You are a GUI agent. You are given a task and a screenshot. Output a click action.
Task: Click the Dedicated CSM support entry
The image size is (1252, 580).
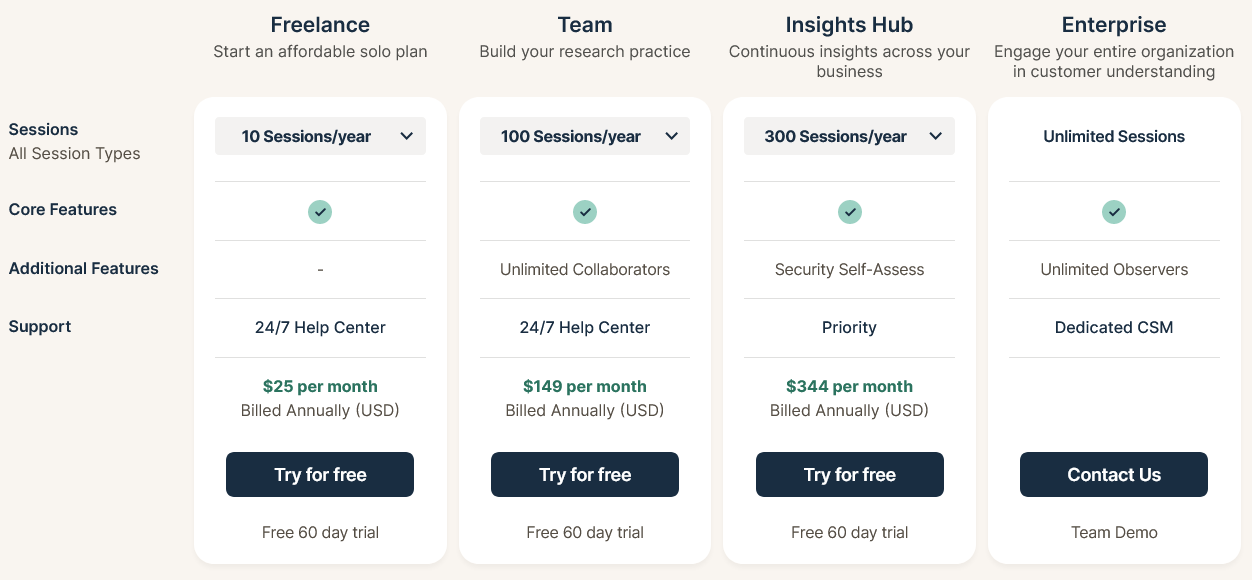pyautogui.click(x=1114, y=327)
